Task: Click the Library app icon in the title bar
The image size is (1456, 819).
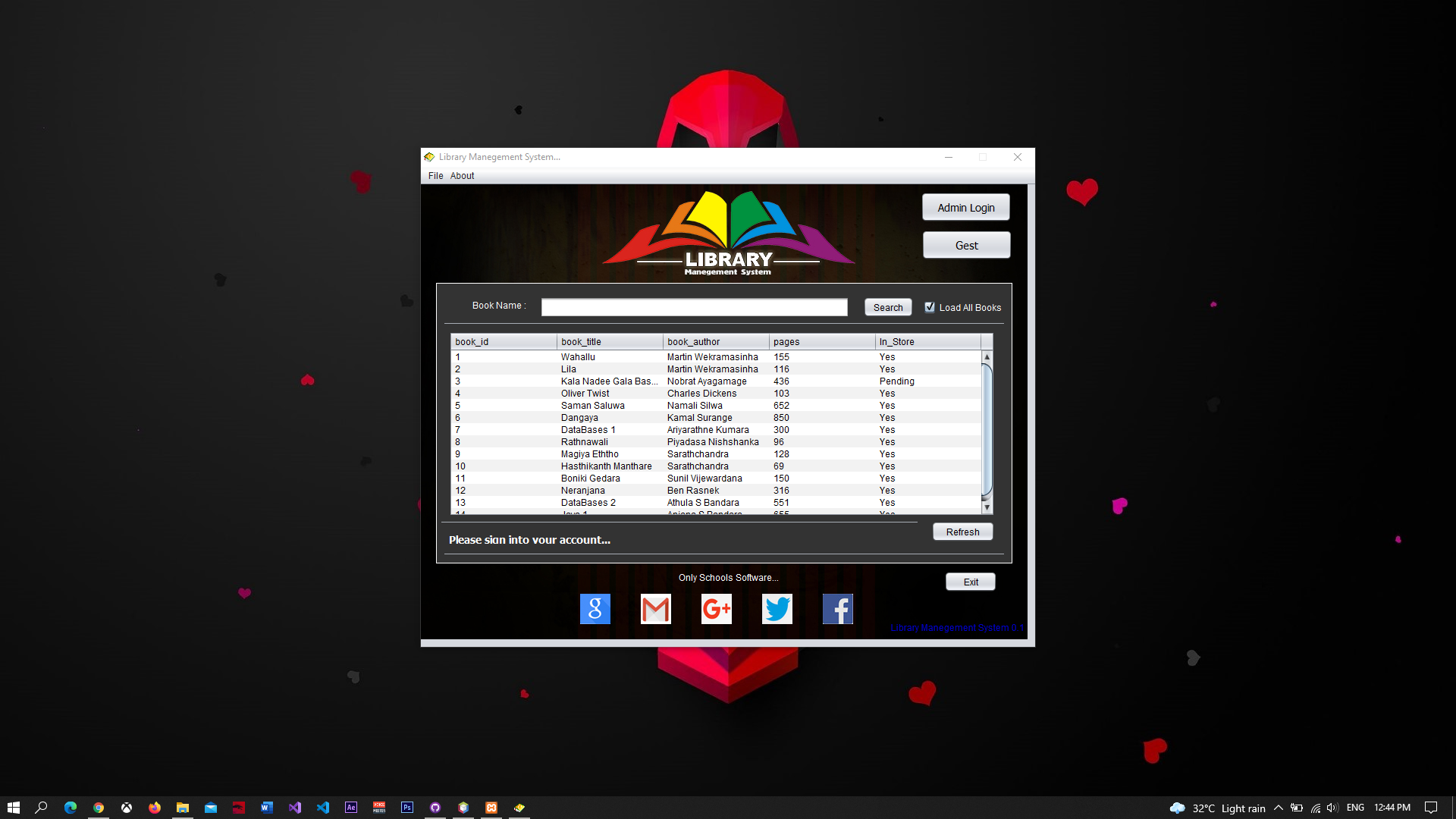Action: click(x=429, y=157)
